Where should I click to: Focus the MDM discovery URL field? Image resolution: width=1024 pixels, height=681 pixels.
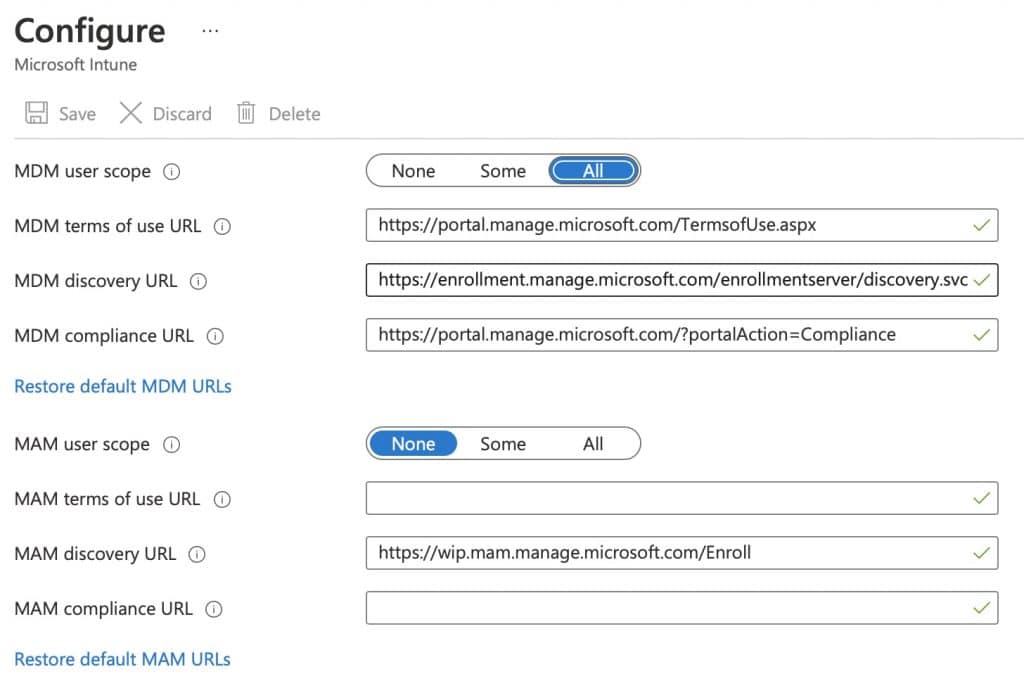(x=682, y=280)
